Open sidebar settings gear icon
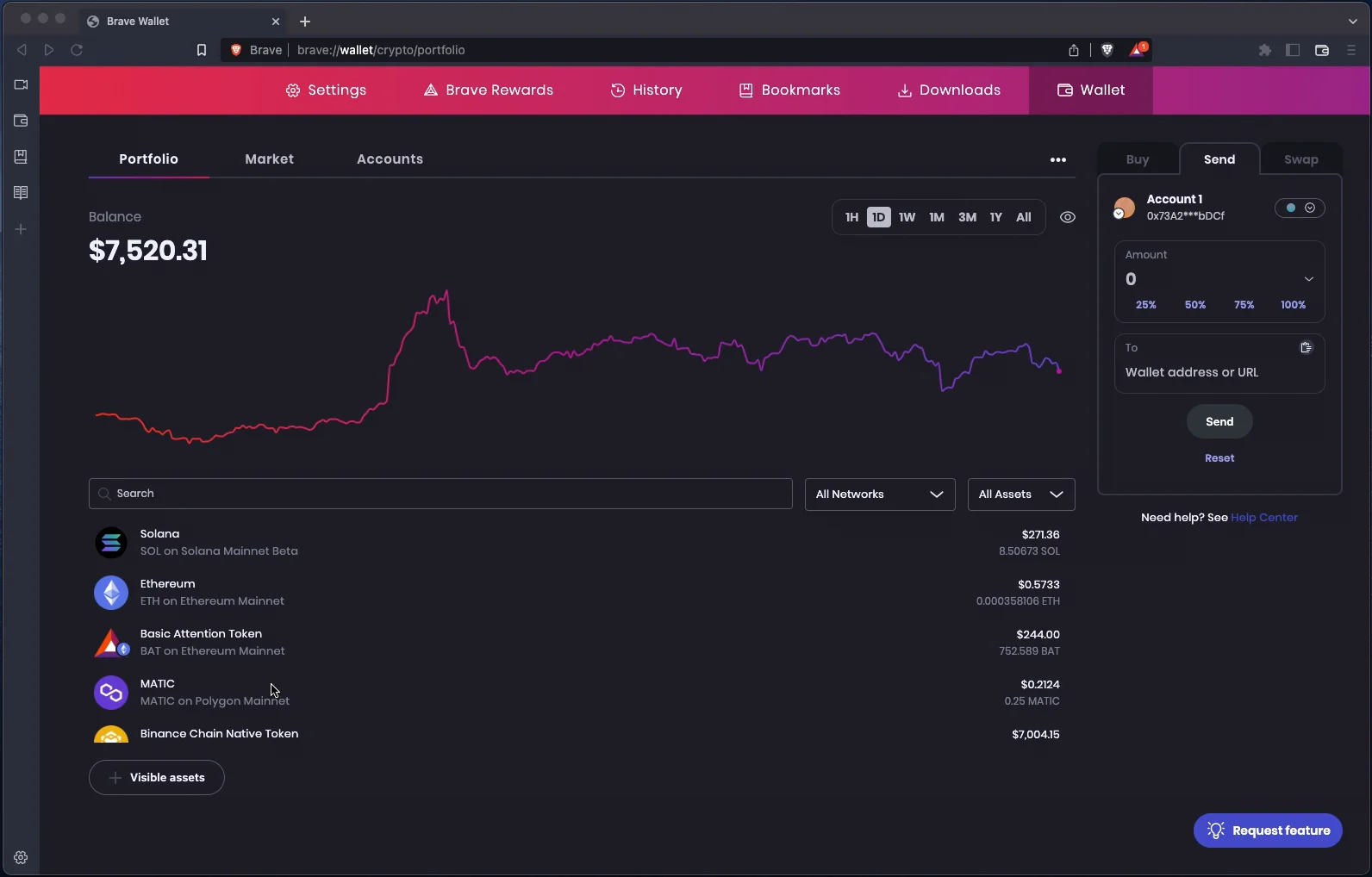 (x=21, y=857)
